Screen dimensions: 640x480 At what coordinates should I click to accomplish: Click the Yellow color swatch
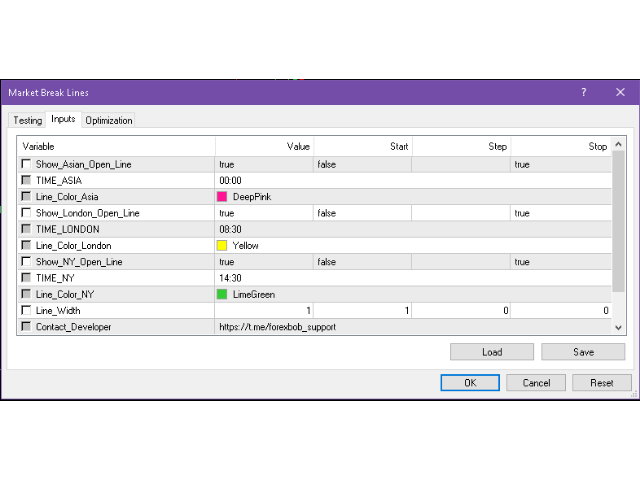tap(222, 245)
